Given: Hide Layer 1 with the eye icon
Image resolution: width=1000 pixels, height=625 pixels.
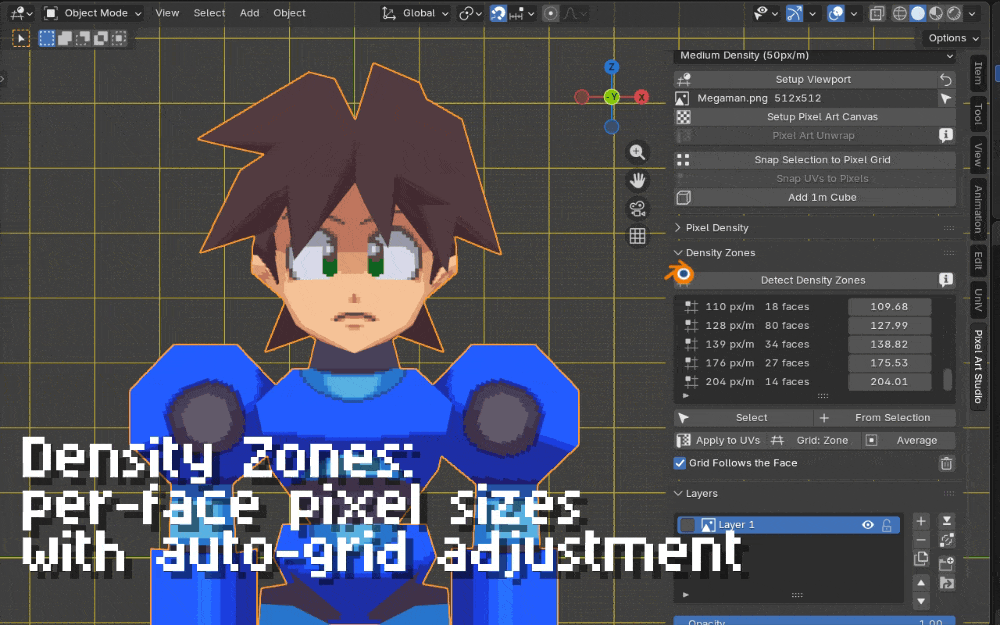Looking at the screenshot, I should point(868,525).
